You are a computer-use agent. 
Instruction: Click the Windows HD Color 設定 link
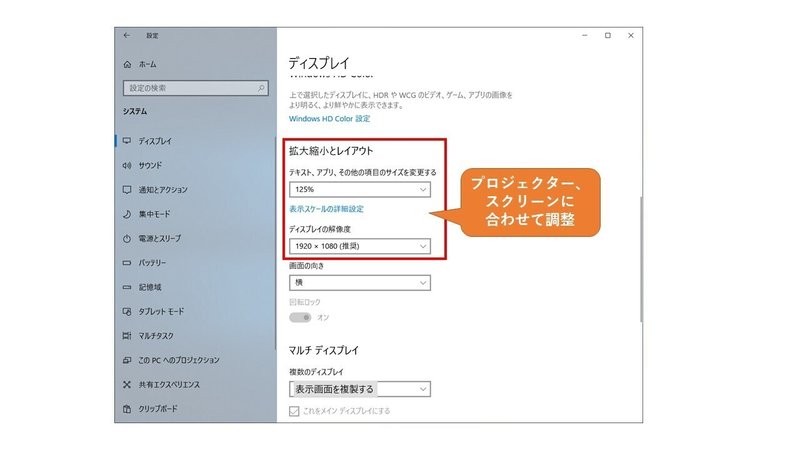[x=330, y=118]
